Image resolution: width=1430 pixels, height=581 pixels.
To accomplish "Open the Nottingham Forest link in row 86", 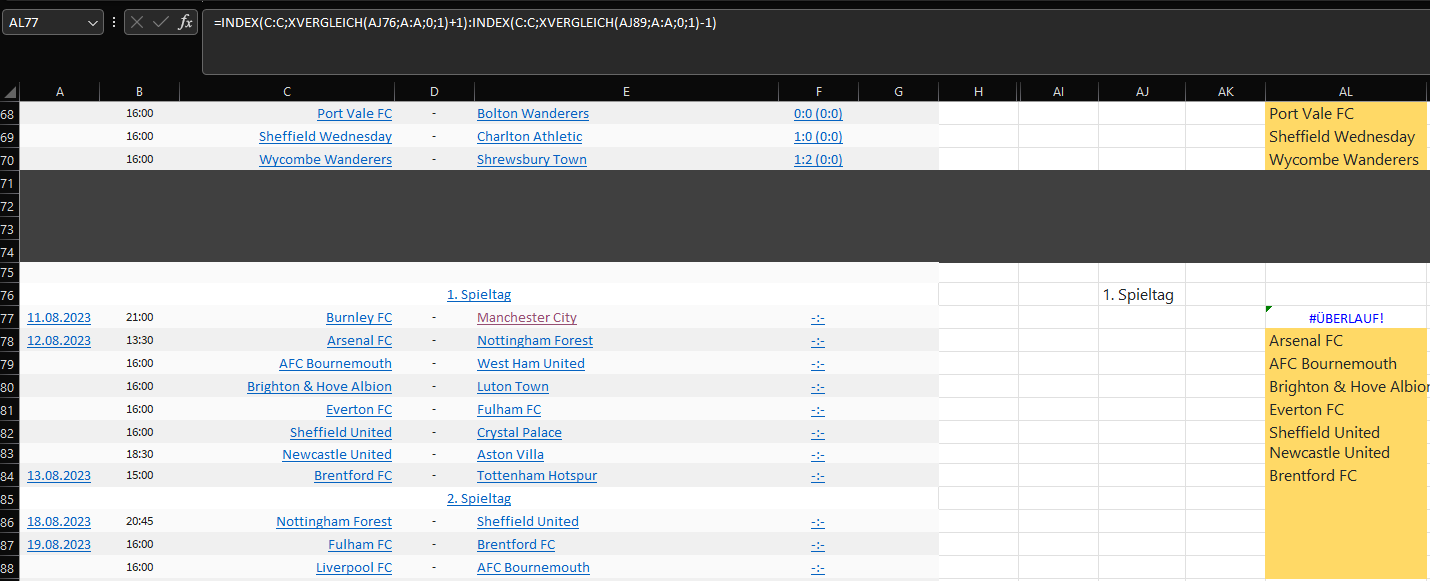I will pyautogui.click(x=334, y=522).
